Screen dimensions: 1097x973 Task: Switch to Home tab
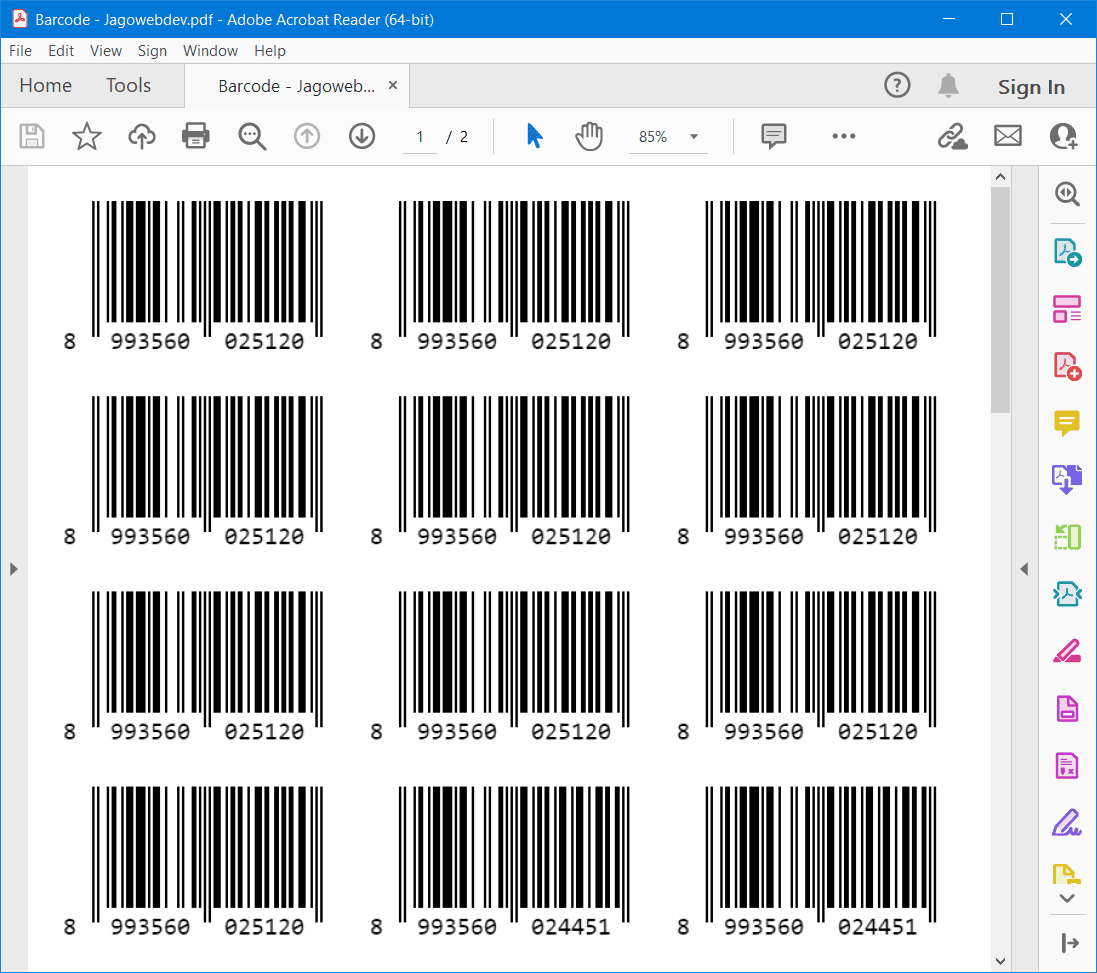pyautogui.click(x=45, y=85)
